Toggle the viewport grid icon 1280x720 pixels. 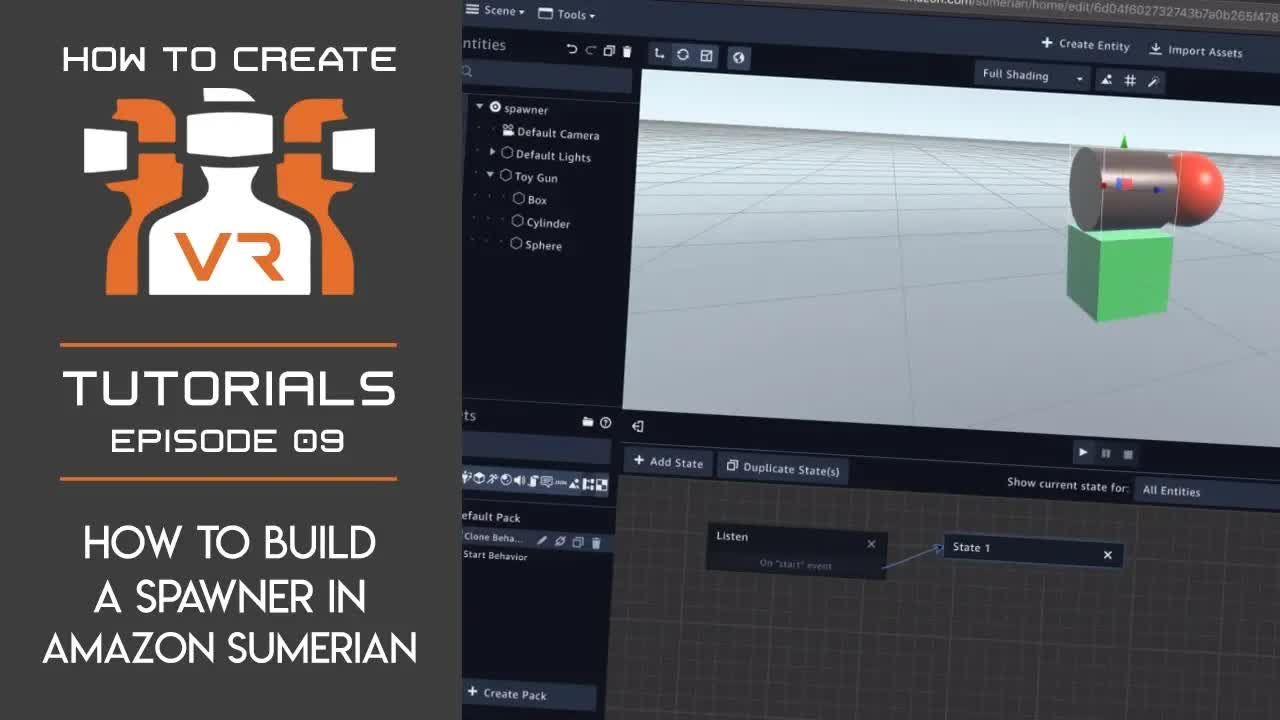1130,80
